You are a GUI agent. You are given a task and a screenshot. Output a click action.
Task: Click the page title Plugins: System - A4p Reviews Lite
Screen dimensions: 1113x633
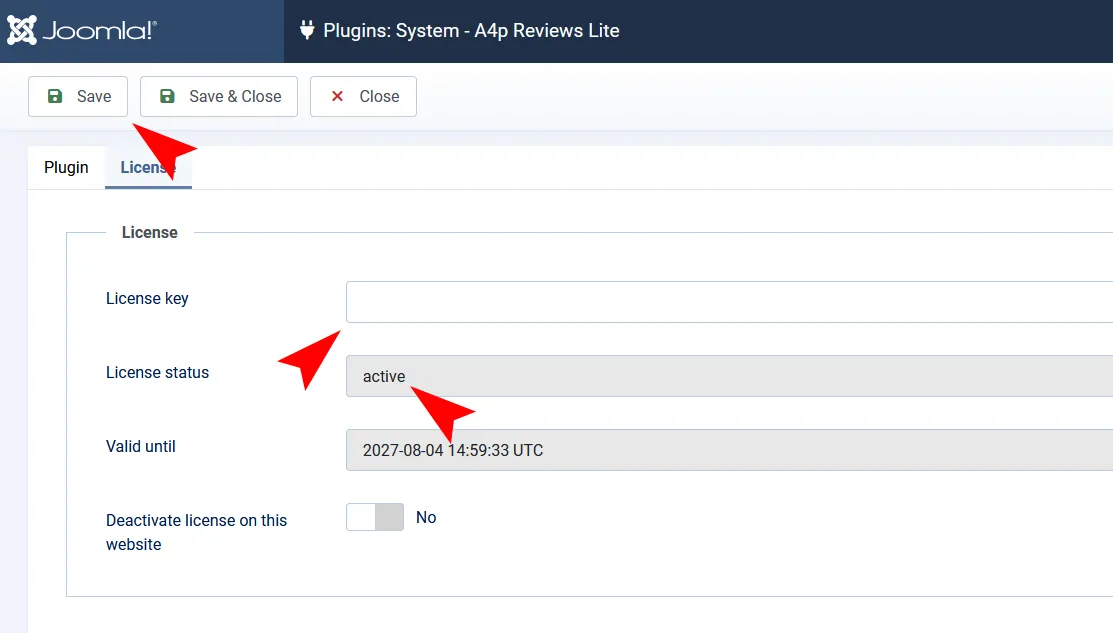(x=471, y=31)
